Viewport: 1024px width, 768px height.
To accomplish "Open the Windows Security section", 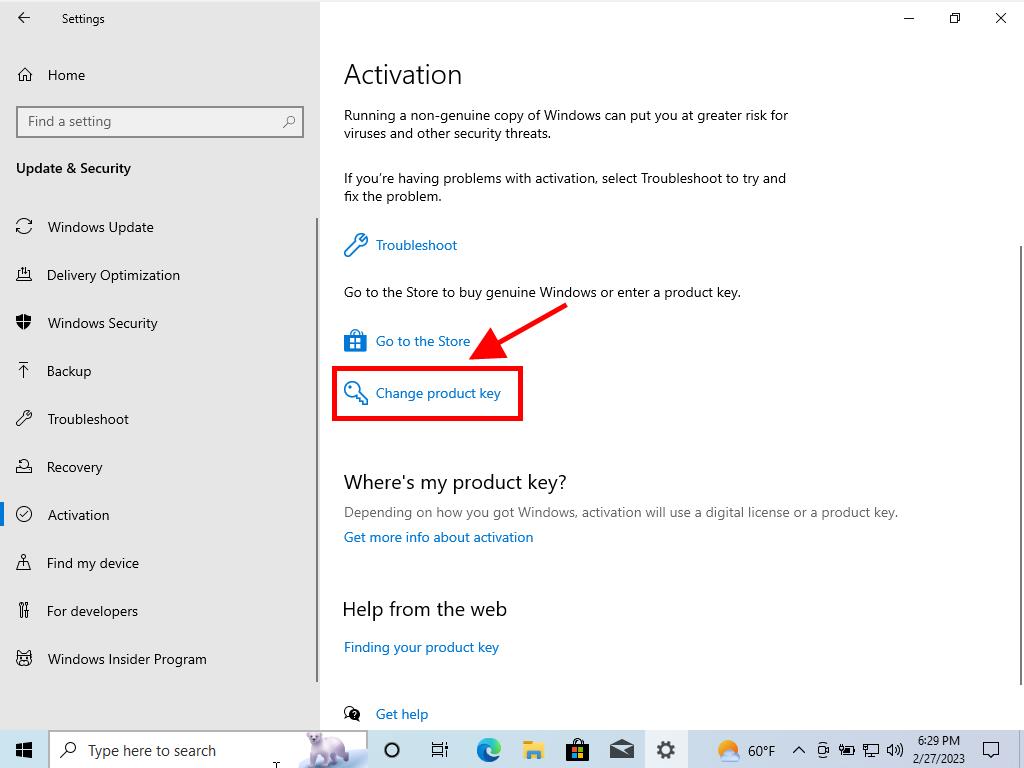I will (102, 323).
